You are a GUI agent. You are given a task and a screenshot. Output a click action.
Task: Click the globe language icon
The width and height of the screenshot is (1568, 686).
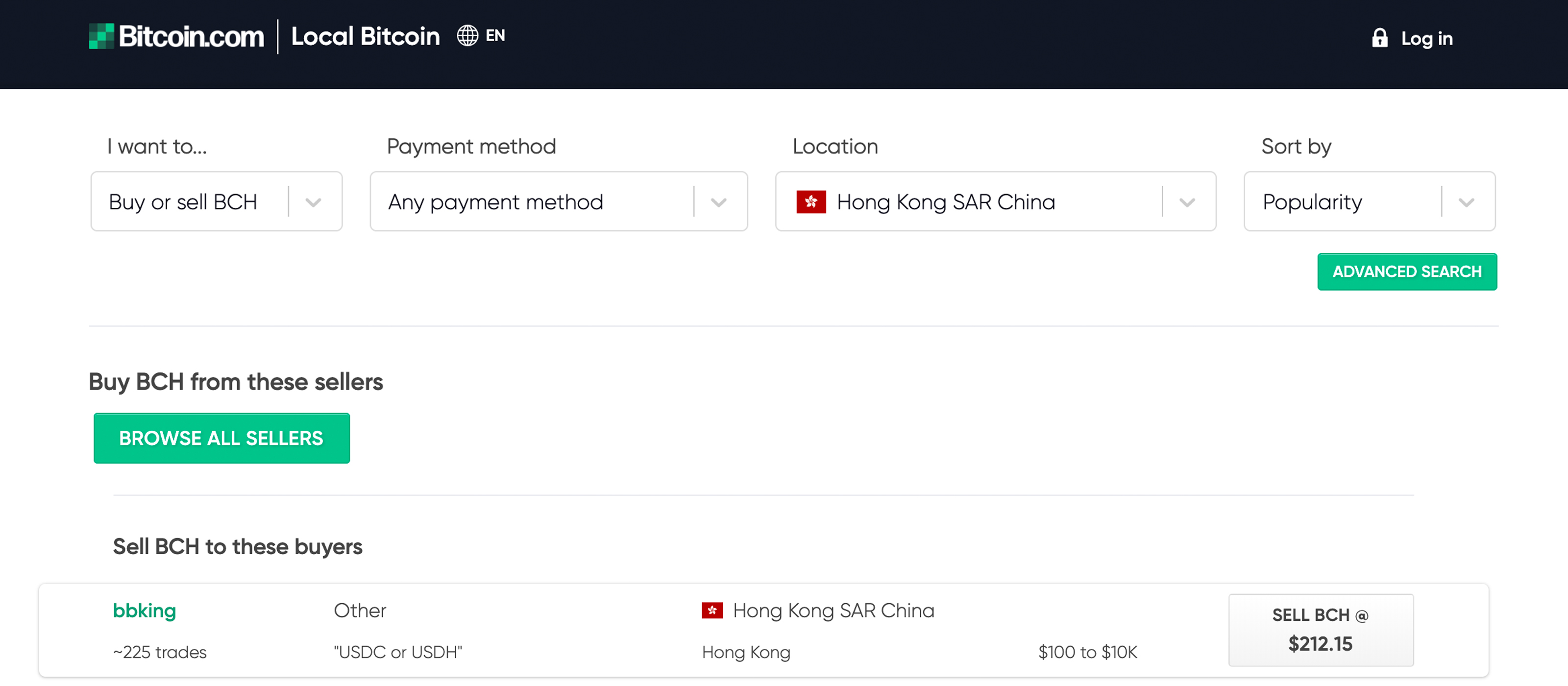click(x=467, y=35)
